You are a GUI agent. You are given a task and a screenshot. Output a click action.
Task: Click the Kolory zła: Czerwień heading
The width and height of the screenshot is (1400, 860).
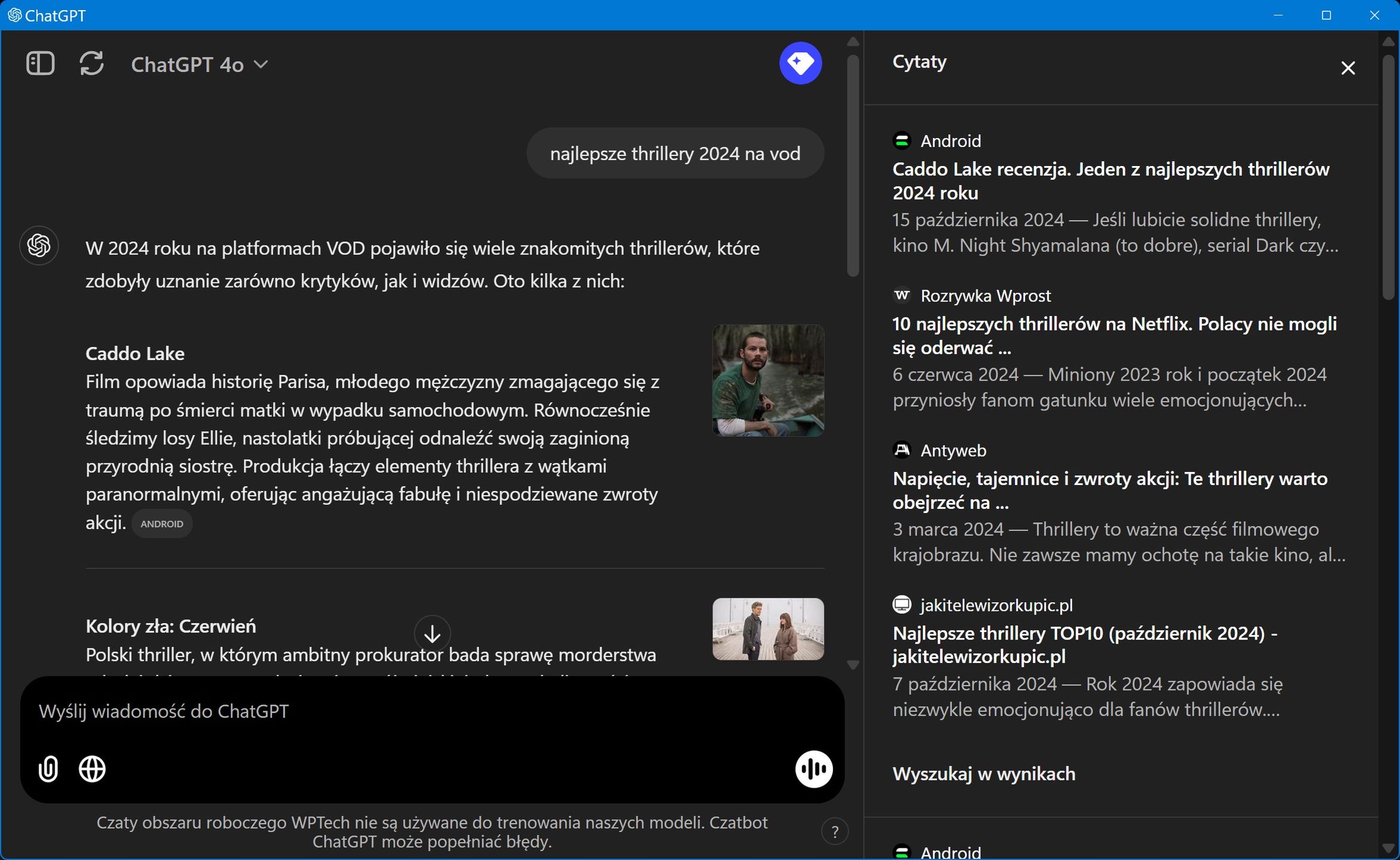tap(171, 626)
